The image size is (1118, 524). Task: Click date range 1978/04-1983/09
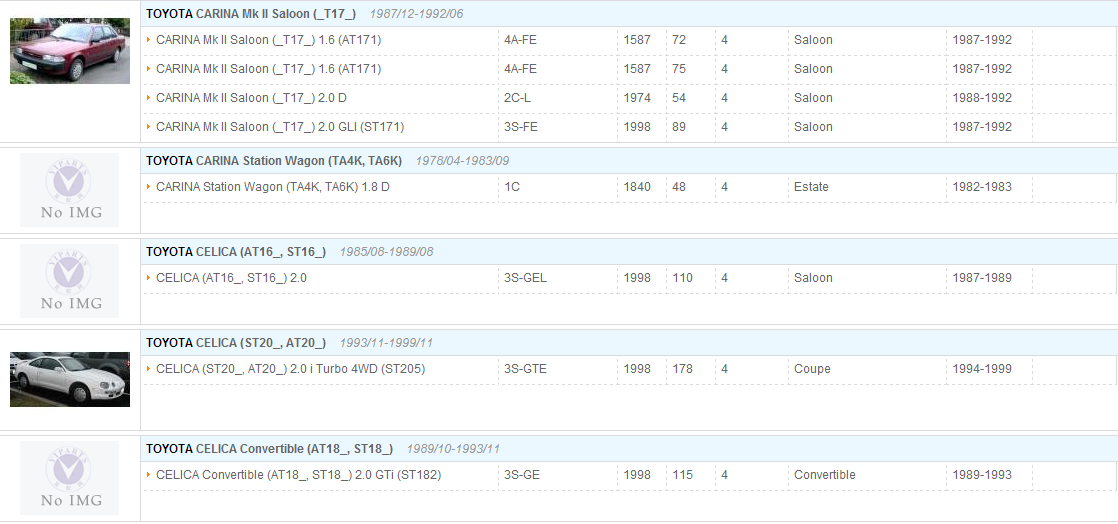pos(462,161)
